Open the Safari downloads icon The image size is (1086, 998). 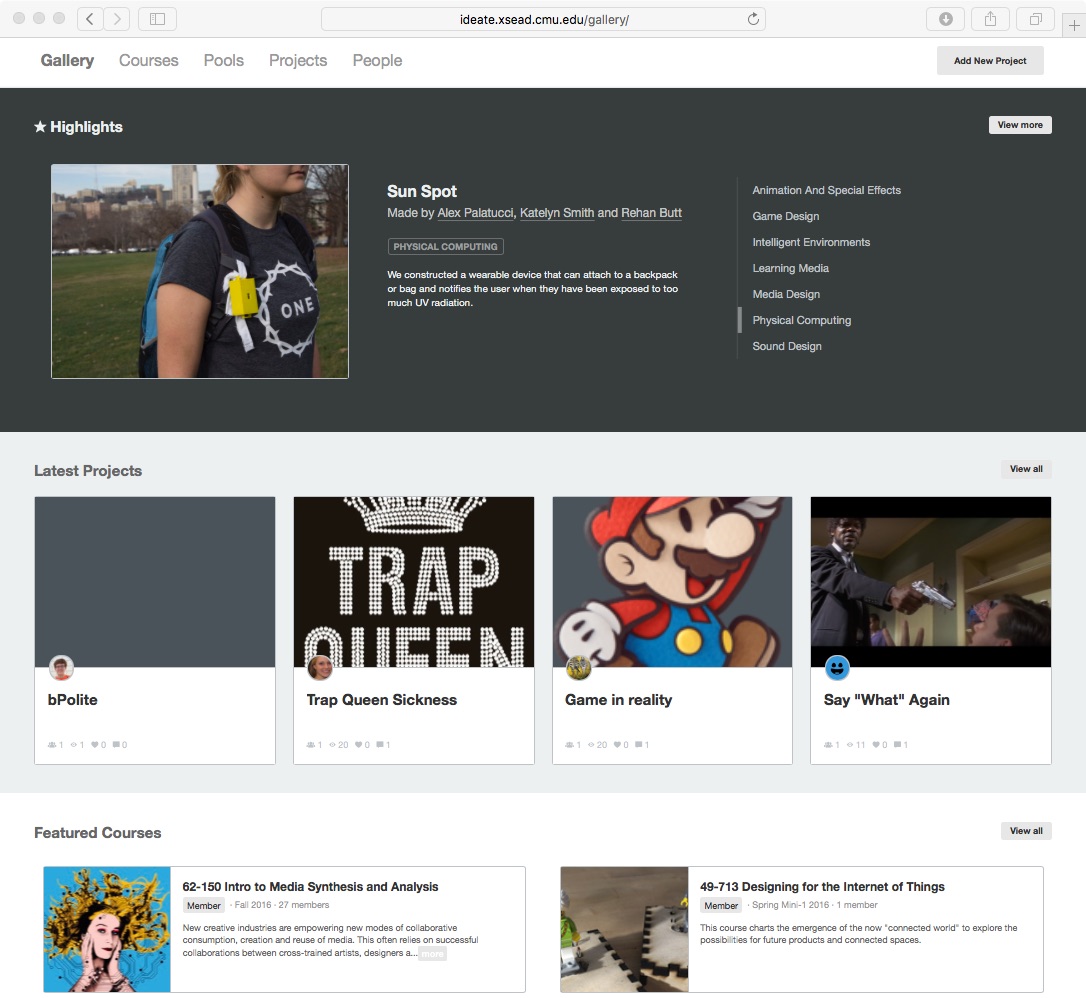pyautogui.click(x=945, y=19)
